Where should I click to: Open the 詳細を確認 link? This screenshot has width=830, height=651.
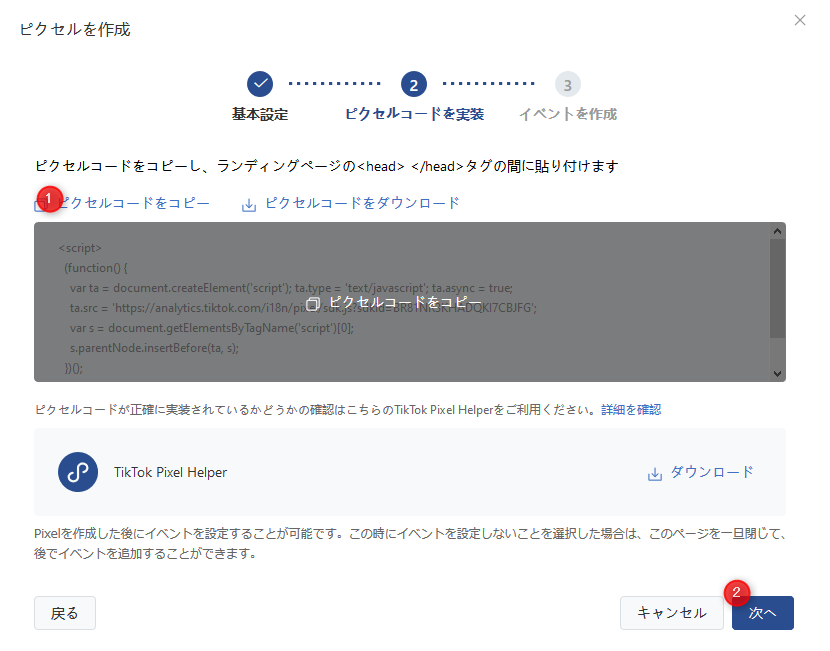click(631, 410)
